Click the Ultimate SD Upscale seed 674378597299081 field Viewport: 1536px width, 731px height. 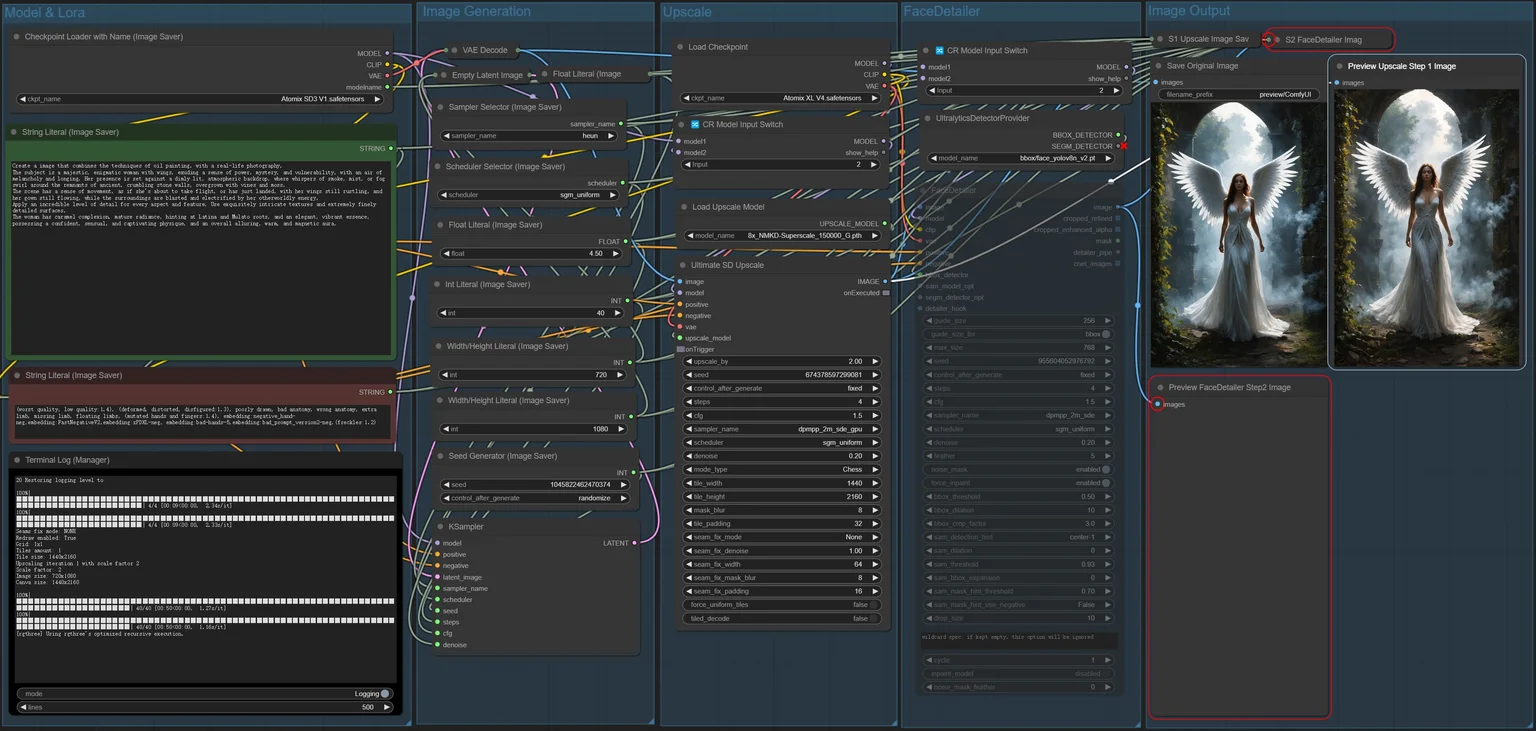[x=781, y=375]
